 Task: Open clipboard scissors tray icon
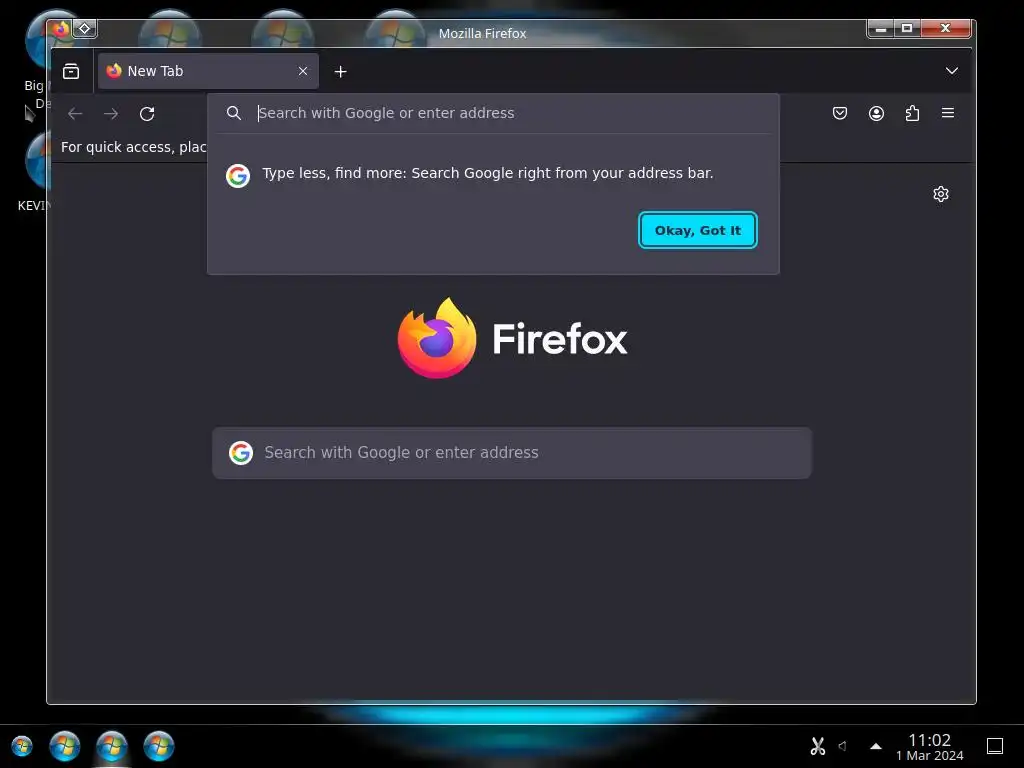818,746
